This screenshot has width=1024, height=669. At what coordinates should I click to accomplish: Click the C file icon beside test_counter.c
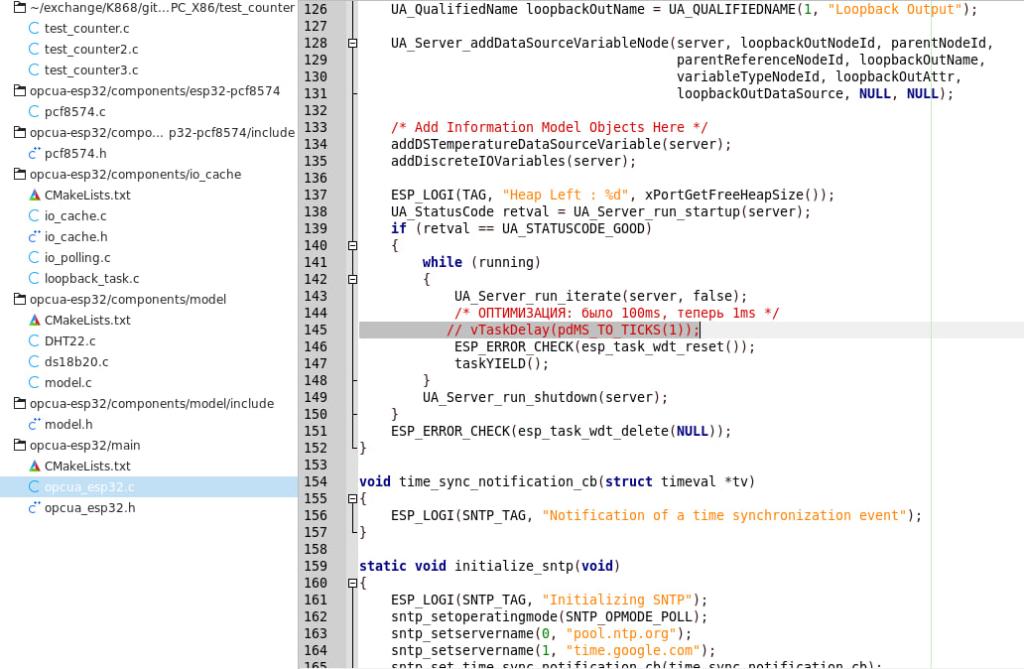tap(34, 28)
